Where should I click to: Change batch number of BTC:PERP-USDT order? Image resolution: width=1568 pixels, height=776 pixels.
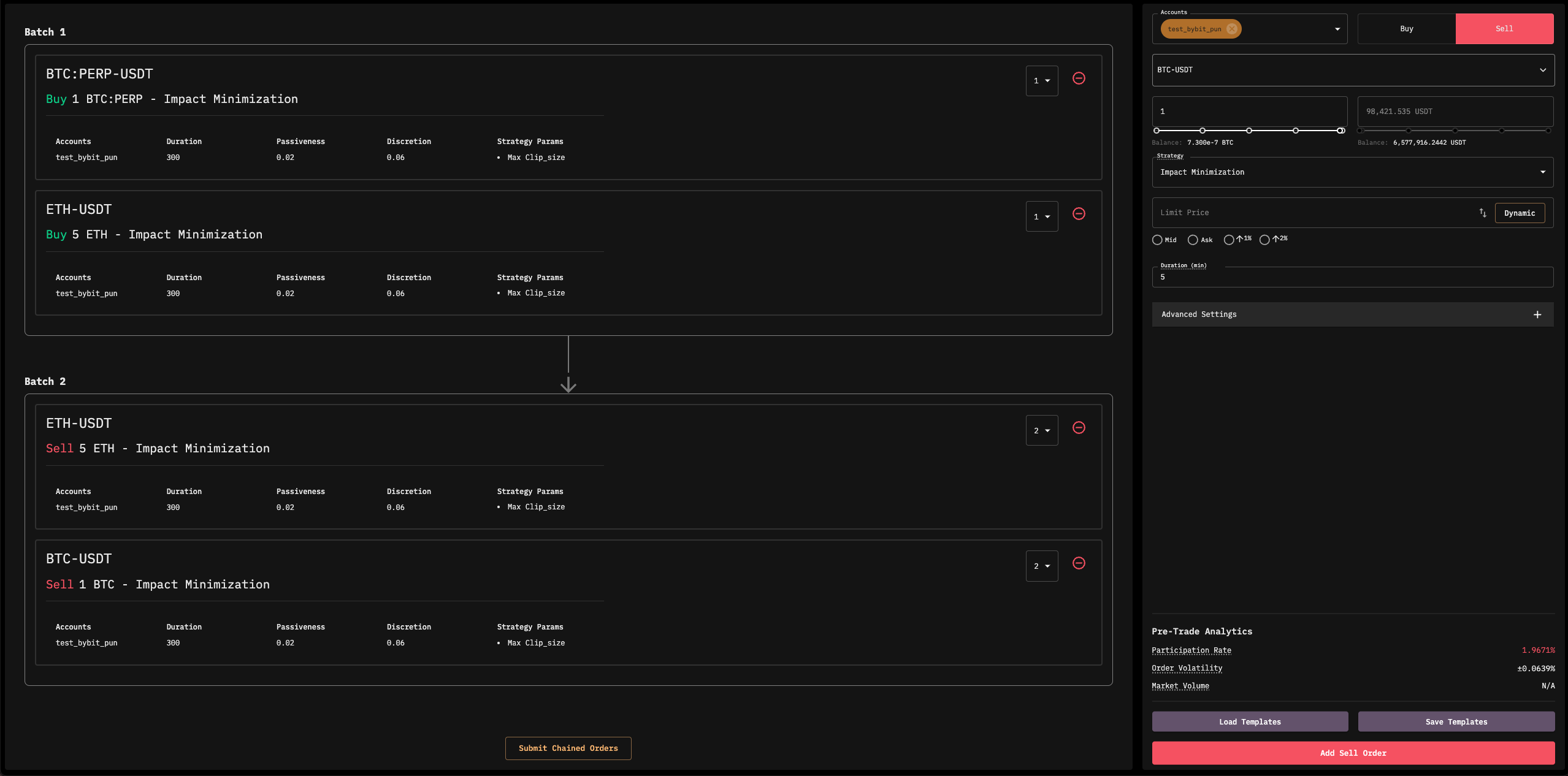pos(1041,81)
